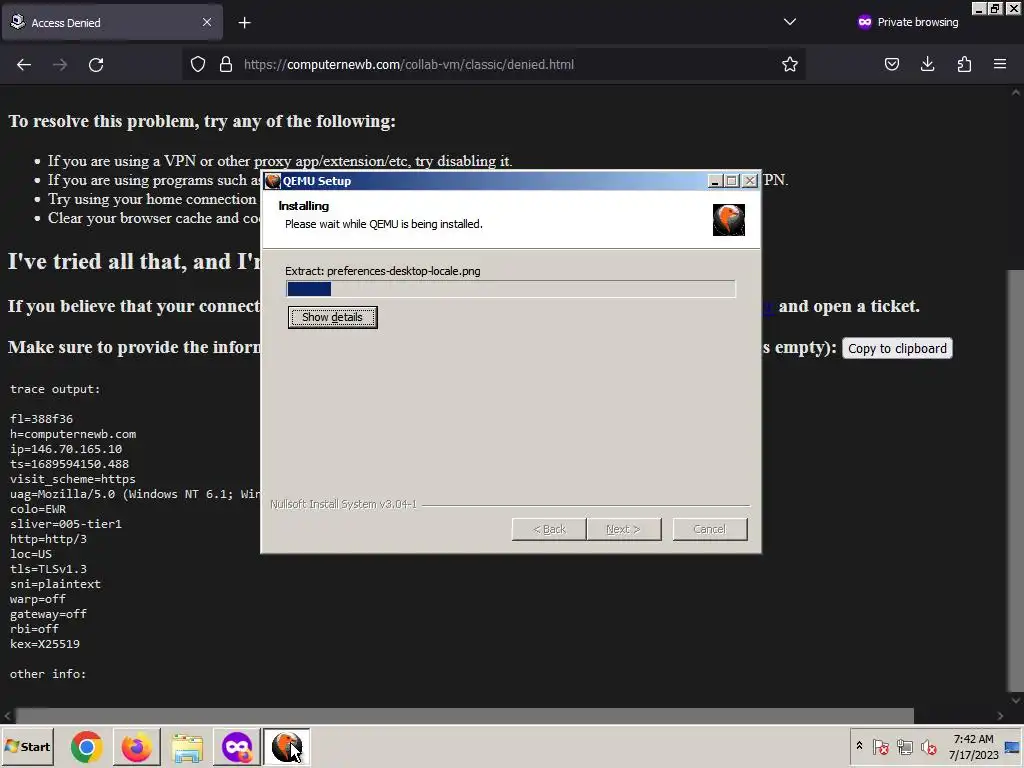Click the Firefox taskbar icon

coord(136,747)
